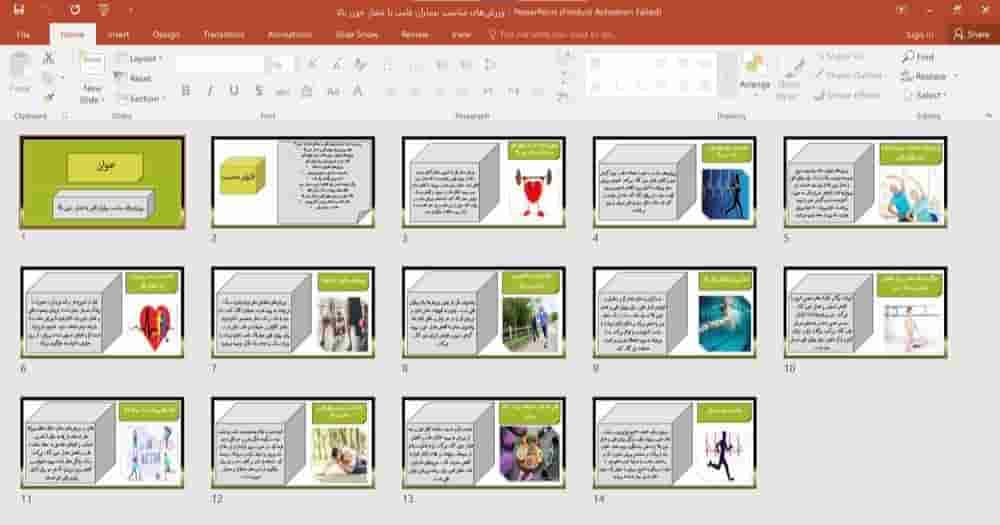Viewport: 1000px width, 525px height.
Task: Switch to the Design tab
Action: (x=166, y=34)
